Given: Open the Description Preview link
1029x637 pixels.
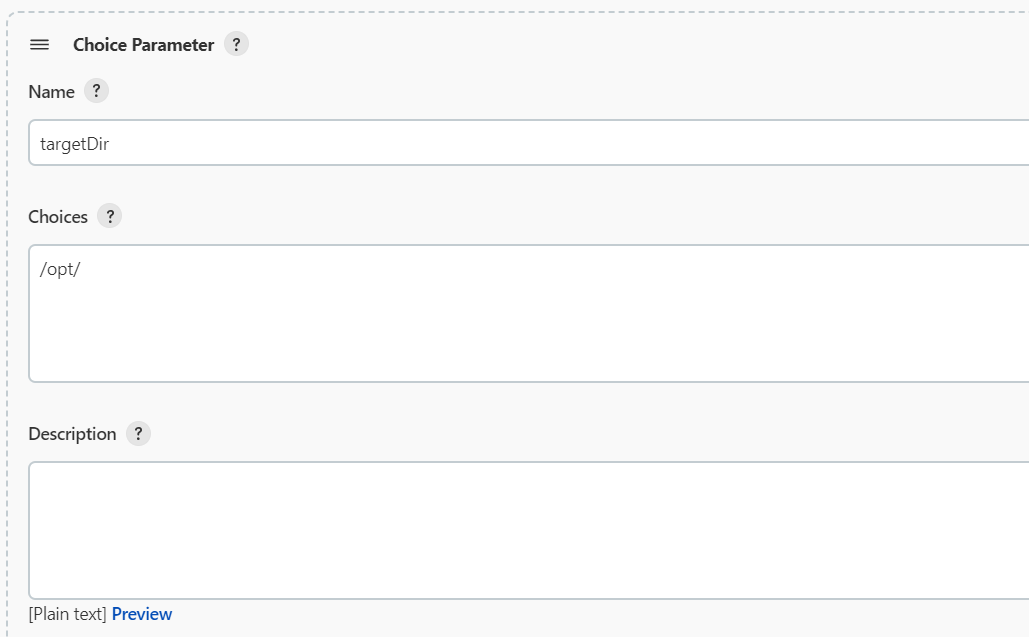Looking at the screenshot, I should [142, 614].
